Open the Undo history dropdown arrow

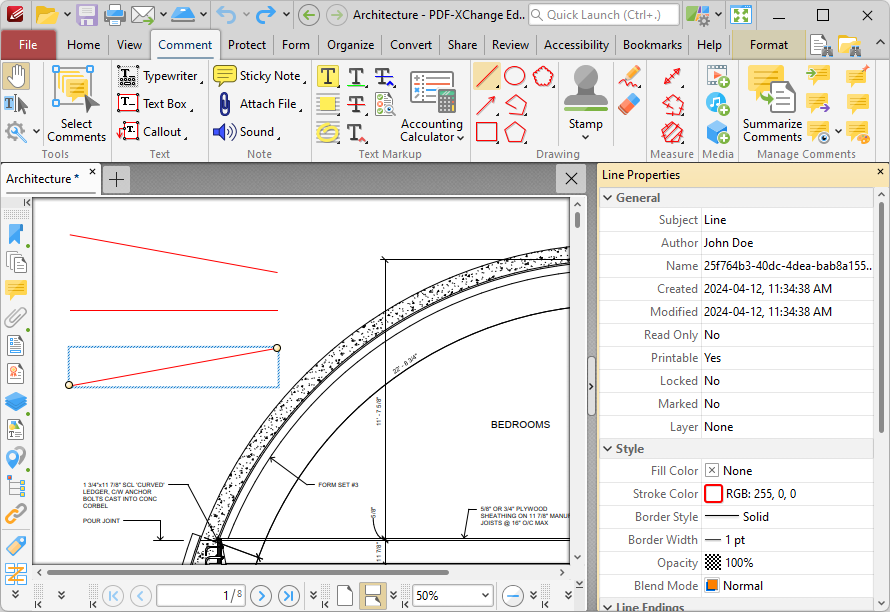pos(246,15)
